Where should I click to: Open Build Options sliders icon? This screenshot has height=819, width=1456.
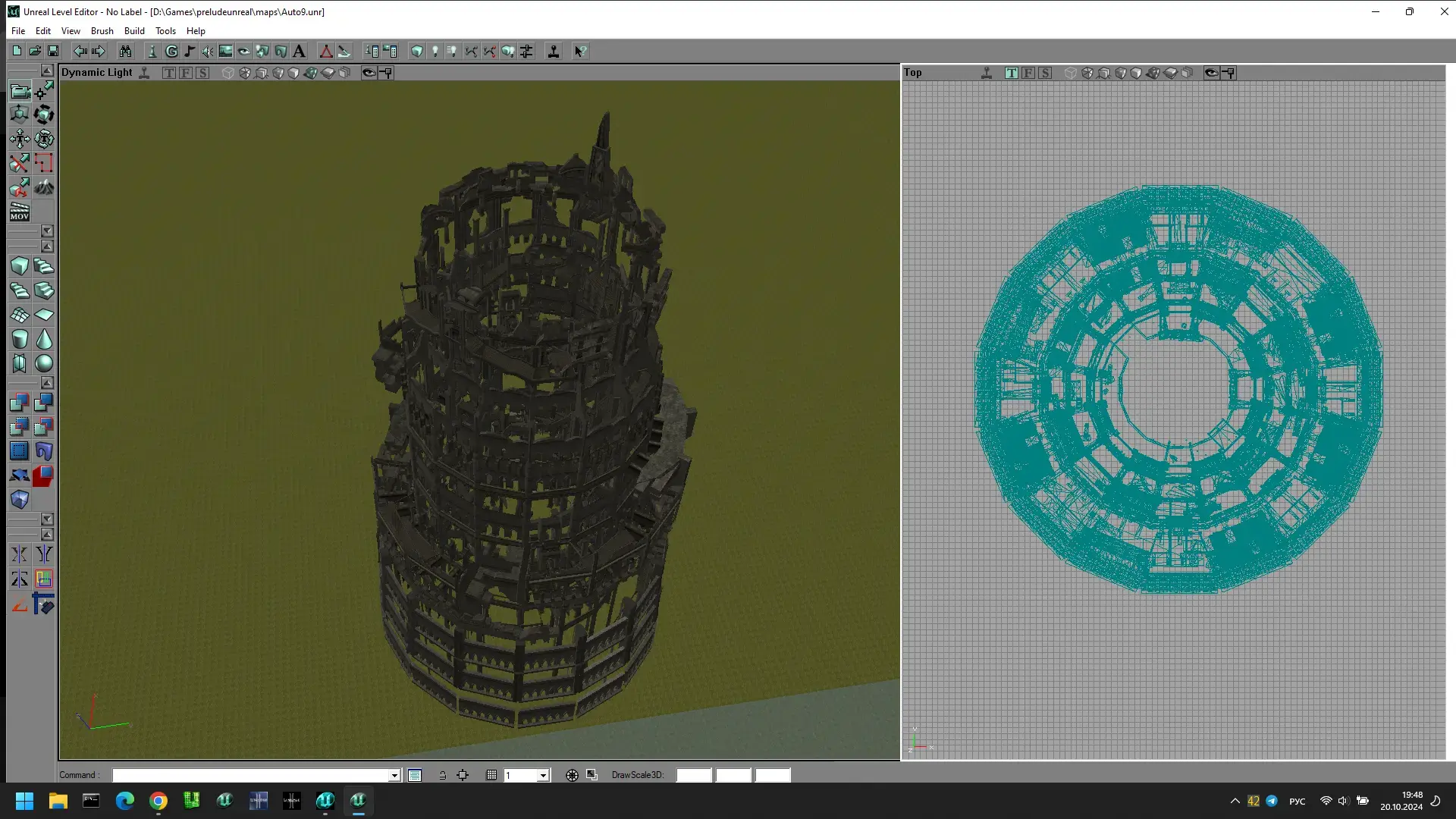click(526, 51)
